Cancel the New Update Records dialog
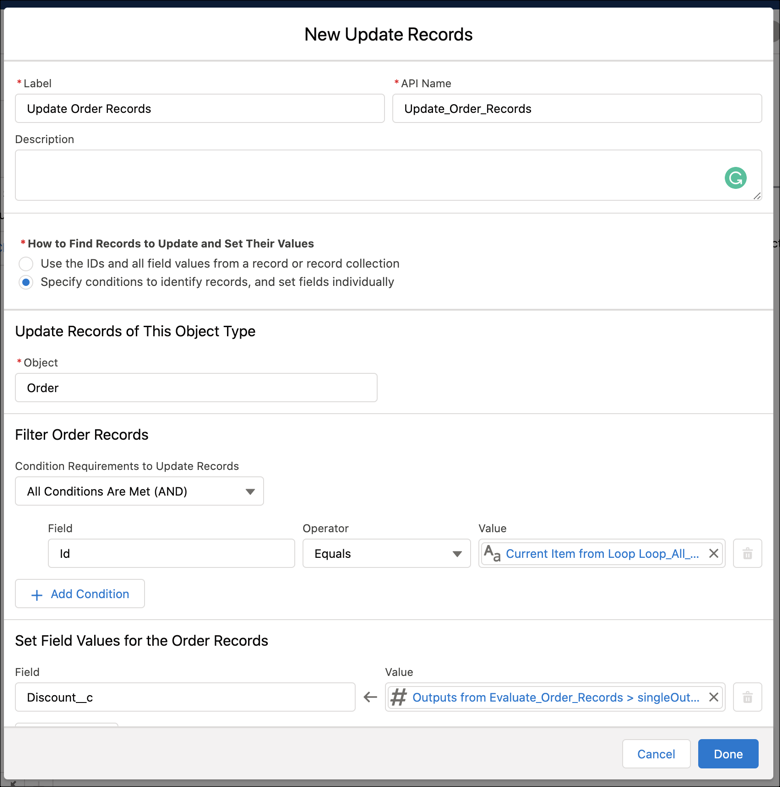 [x=656, y=753]
